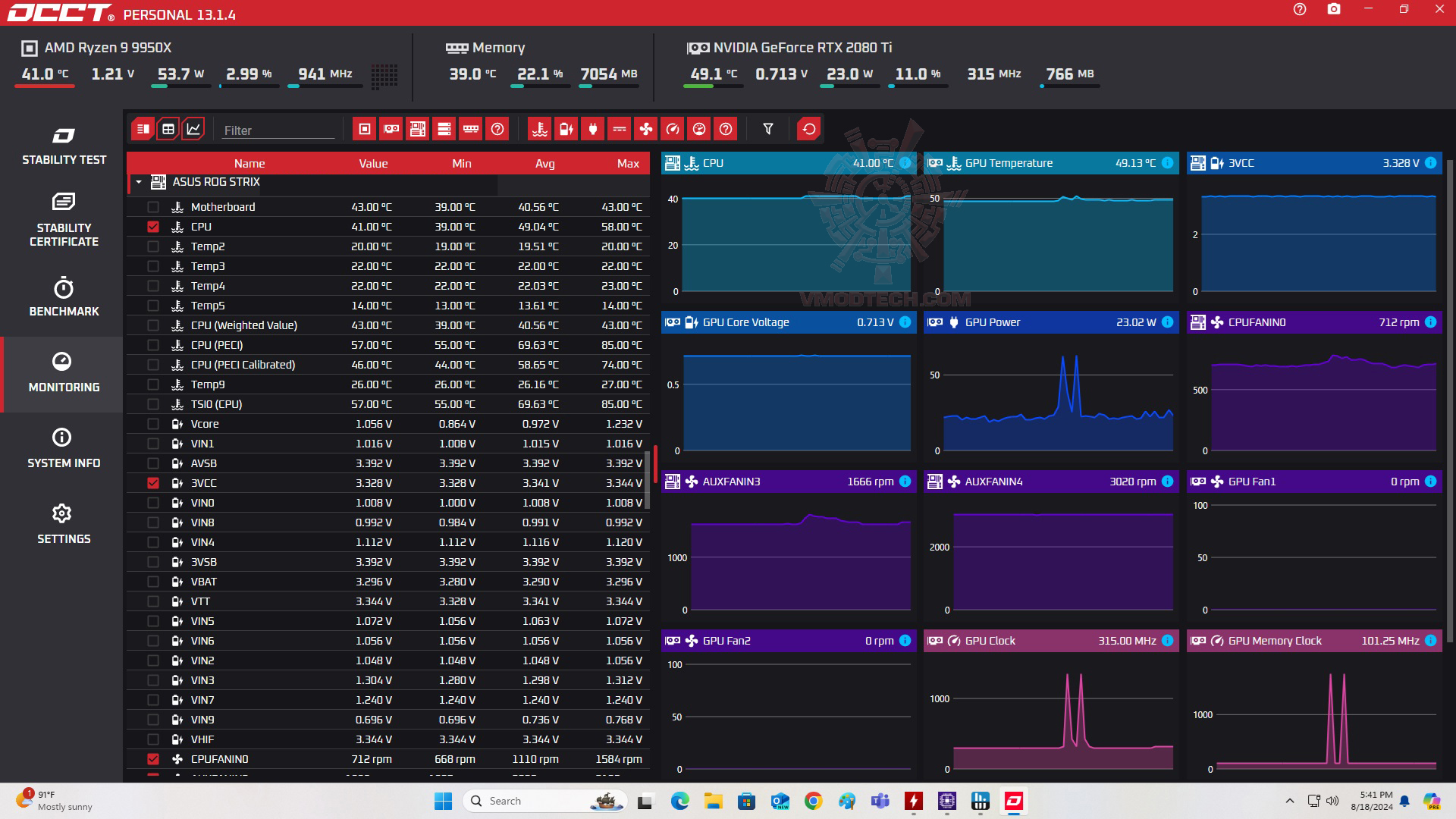Enable the Motherboard sensor checkbox
Viewport: 1456px width, 819px height.
point(153,207)
